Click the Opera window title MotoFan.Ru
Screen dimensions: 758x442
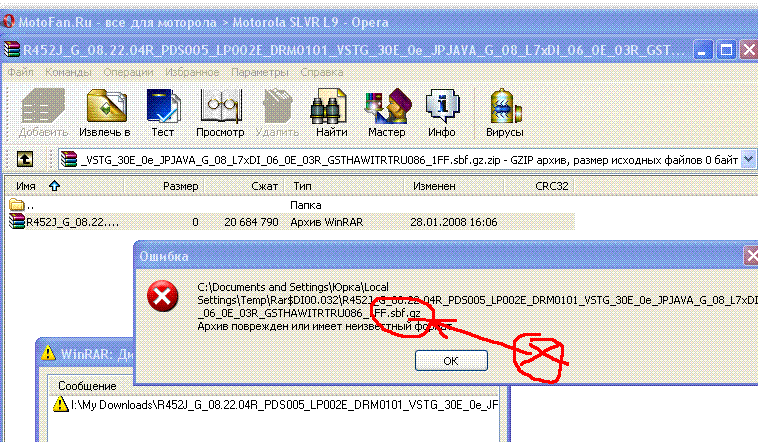click(203, 22)
